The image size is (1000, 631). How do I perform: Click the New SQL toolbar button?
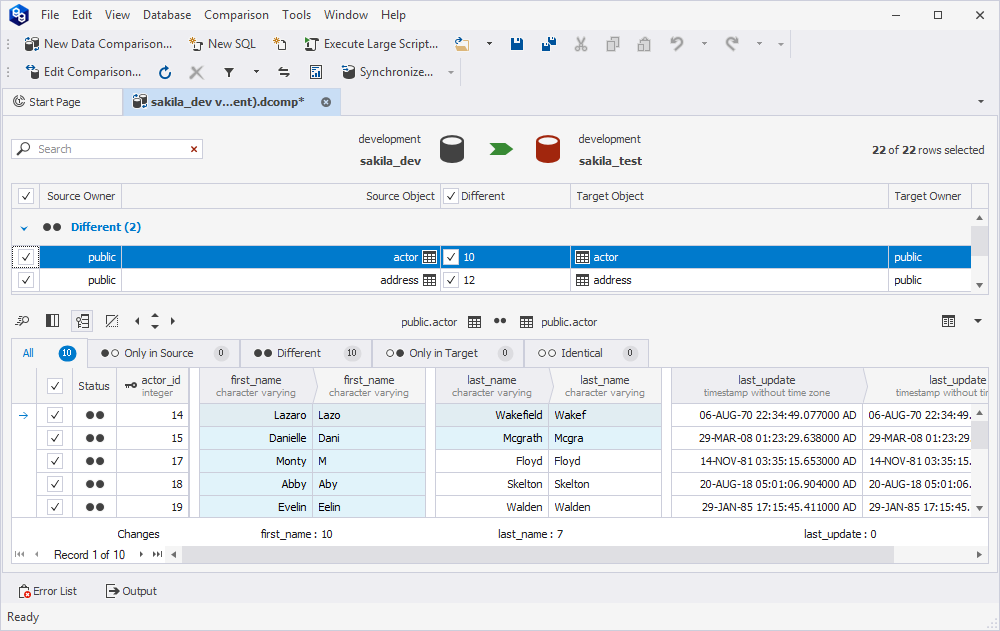point(222,44)
